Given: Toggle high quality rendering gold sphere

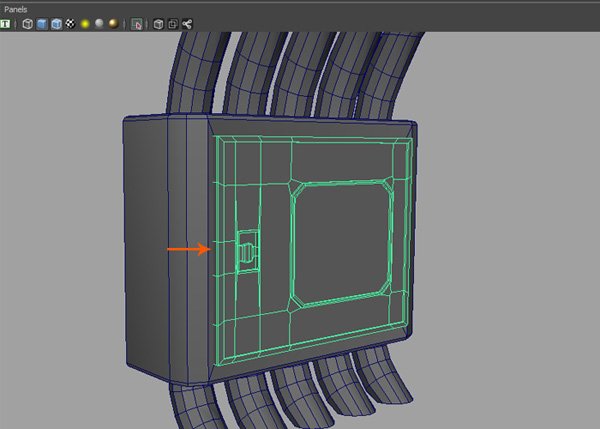Looking at the screenshot, I should coord(113,24).
